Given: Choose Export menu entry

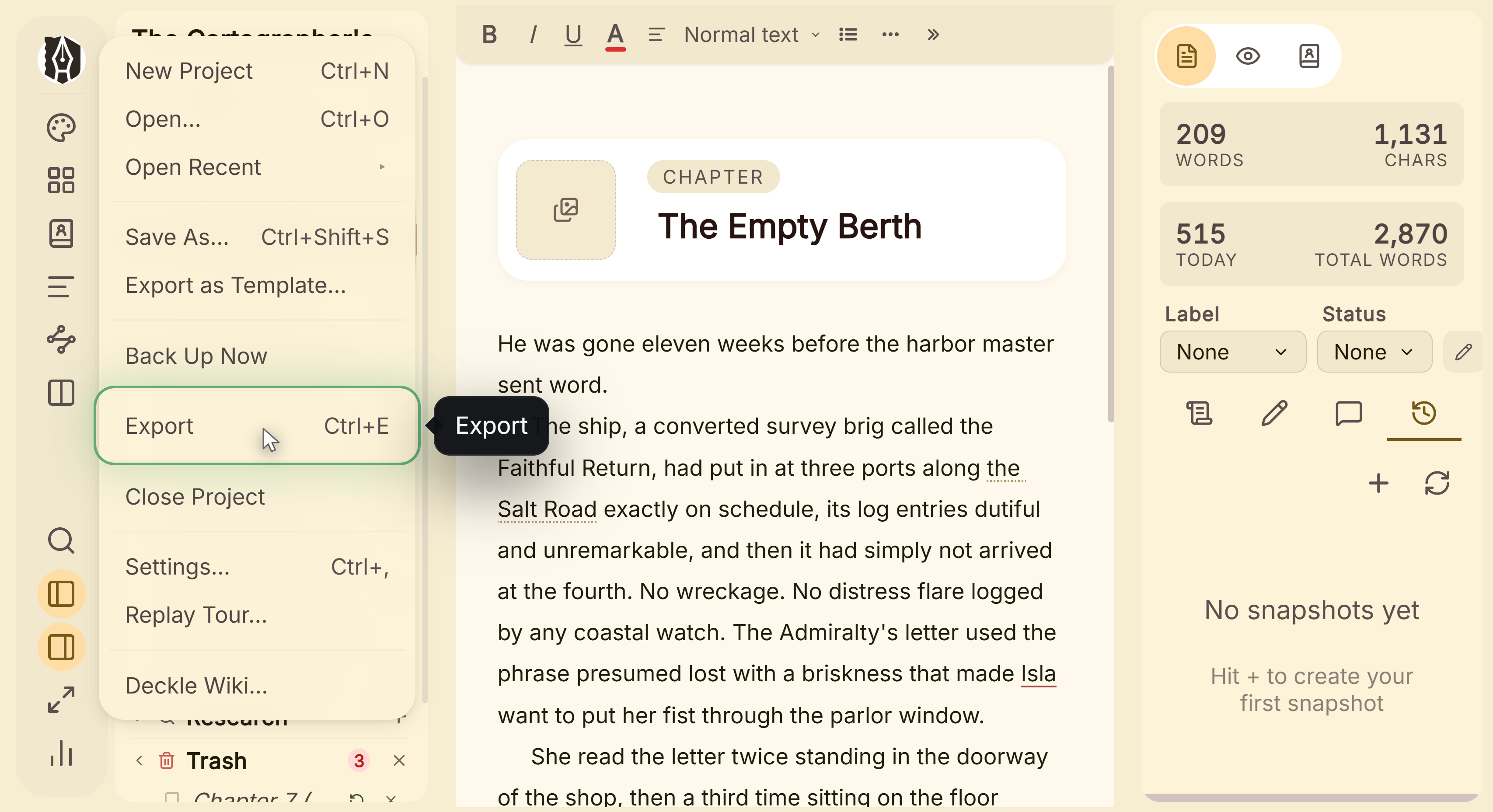Looking at the screenshot, I should (x=257, y=426).
